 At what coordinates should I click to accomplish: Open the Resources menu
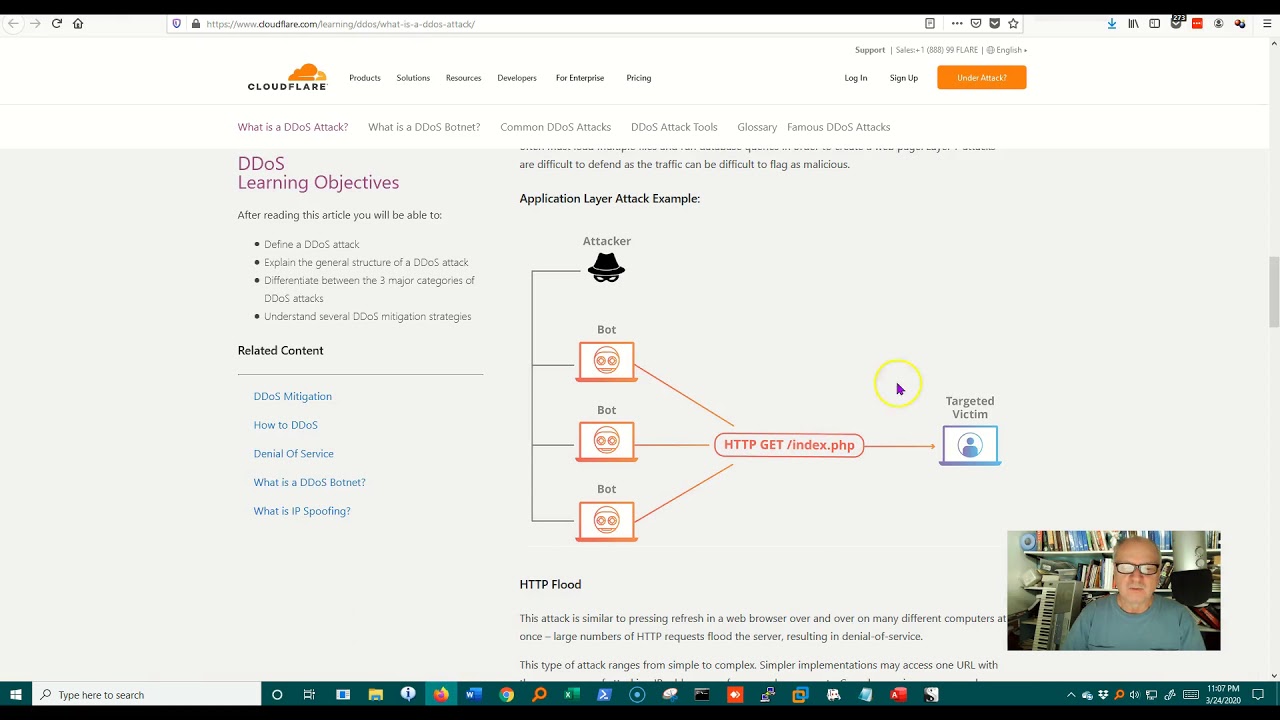(463, 78)
